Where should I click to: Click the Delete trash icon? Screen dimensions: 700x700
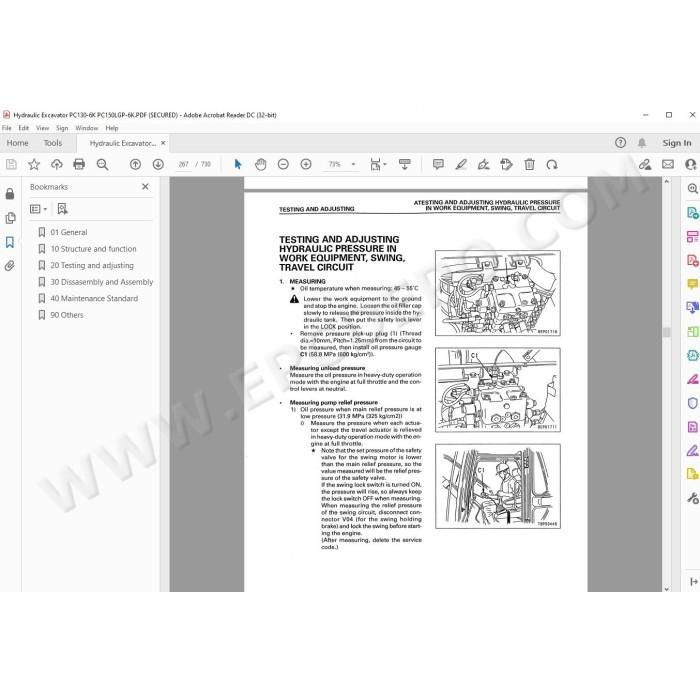[x=529, y=165]
